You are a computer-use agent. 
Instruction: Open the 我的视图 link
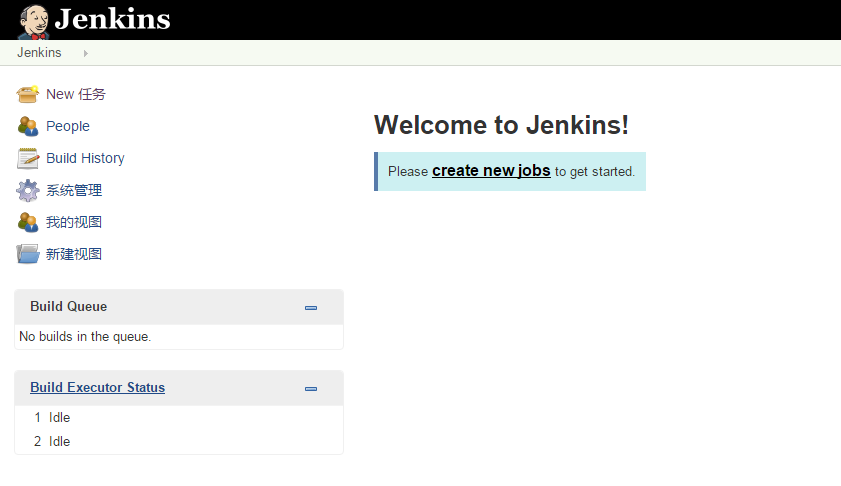coord(74,222)
